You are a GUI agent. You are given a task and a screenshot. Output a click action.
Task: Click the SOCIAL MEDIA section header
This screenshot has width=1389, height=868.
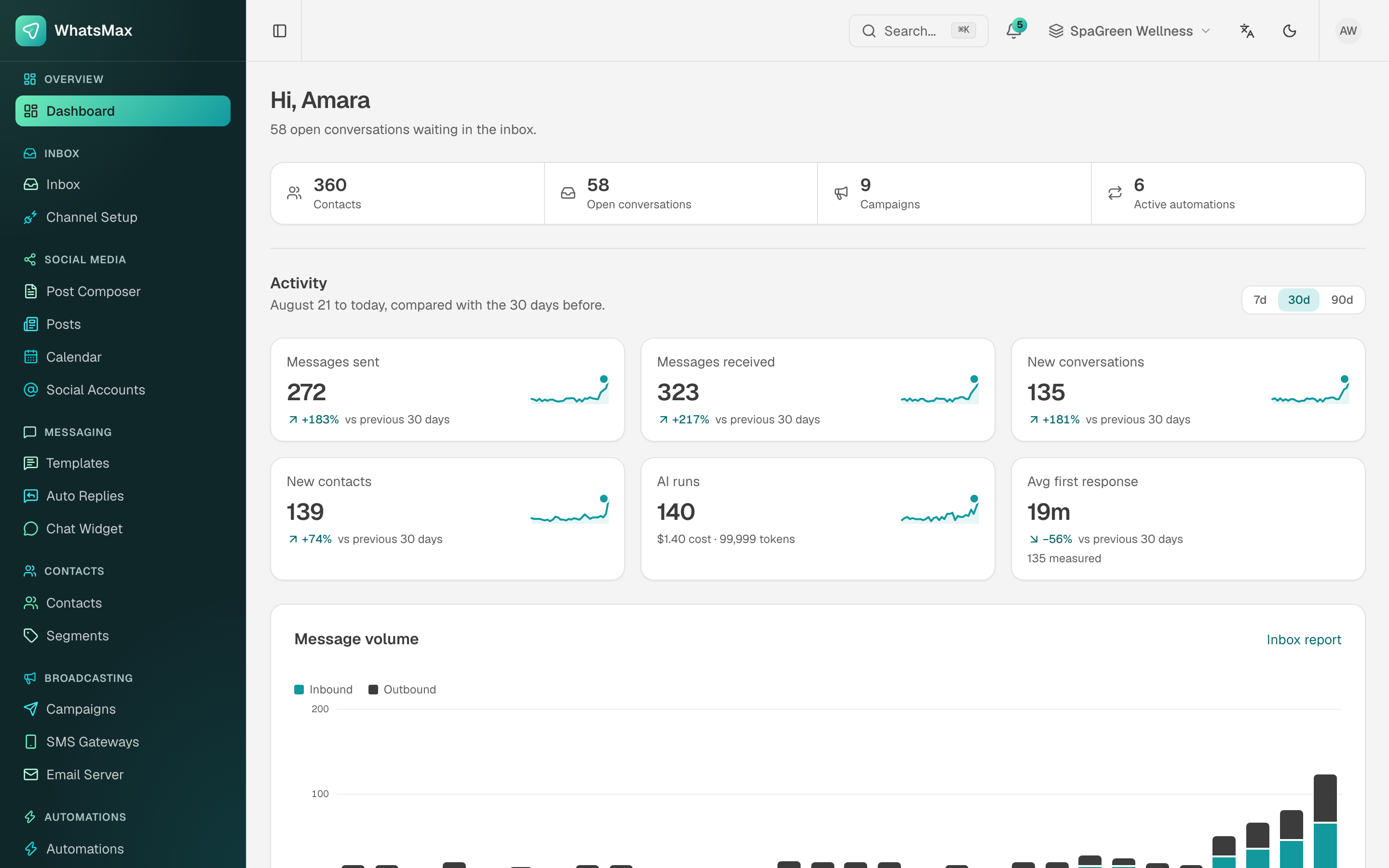85,259
